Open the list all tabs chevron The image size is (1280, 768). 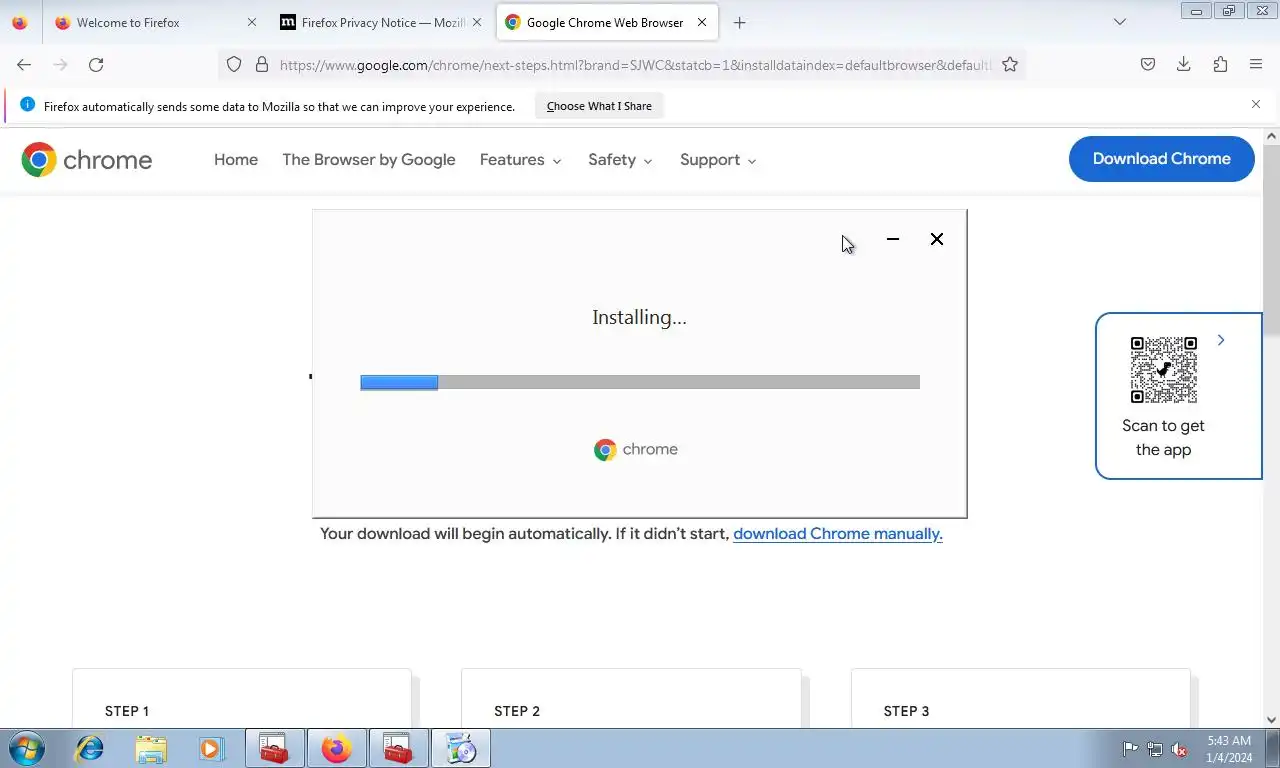[1120, 22]
